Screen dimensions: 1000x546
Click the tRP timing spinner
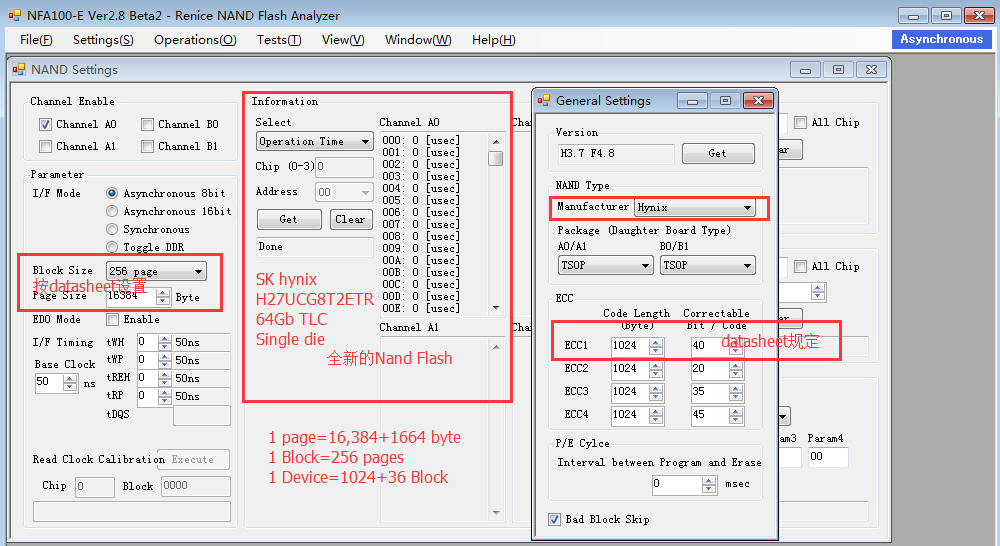[x=165, y=396]
